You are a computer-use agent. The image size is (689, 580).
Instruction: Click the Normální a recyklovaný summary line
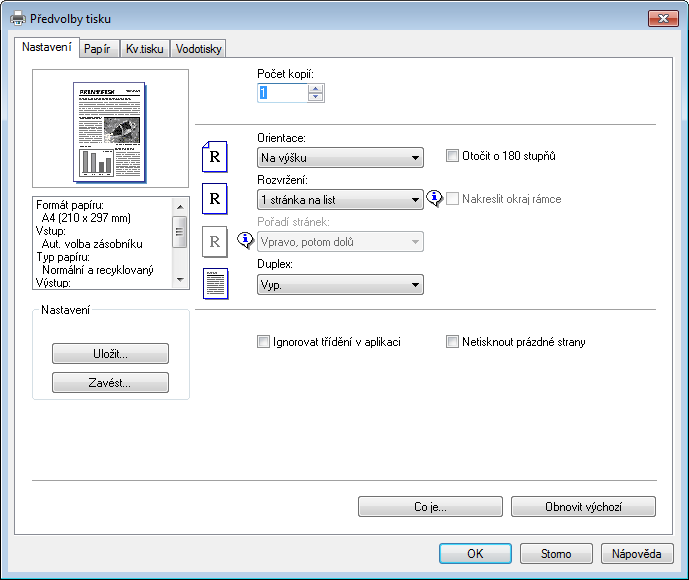98,270
